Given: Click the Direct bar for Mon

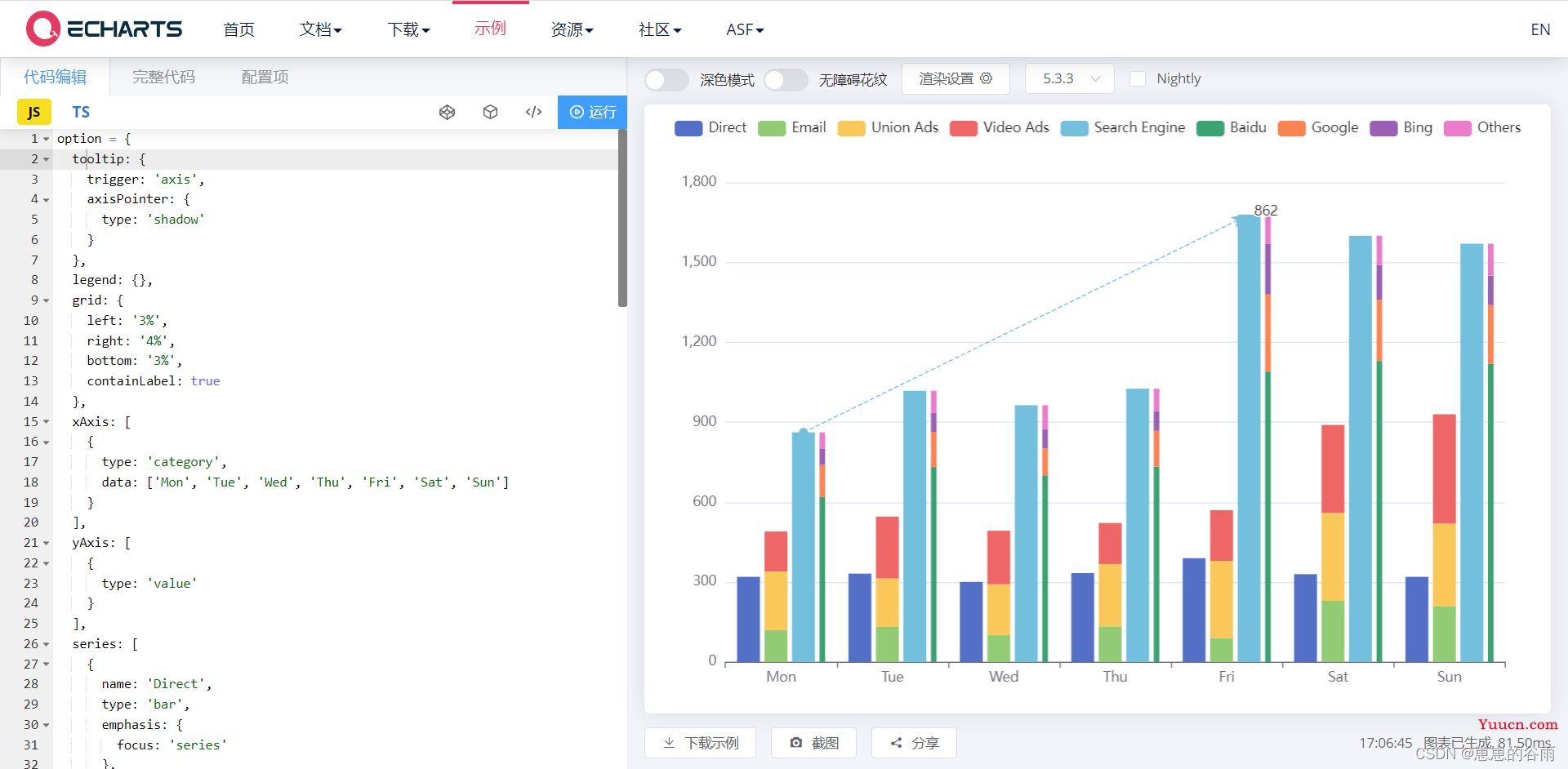Looking at the screenshot, I should [x=748, y=620].
